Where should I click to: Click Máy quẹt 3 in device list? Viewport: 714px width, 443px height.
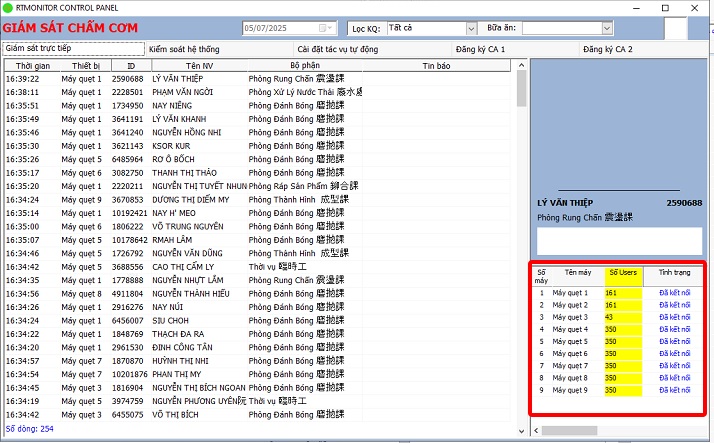click(x=570, y=317)
